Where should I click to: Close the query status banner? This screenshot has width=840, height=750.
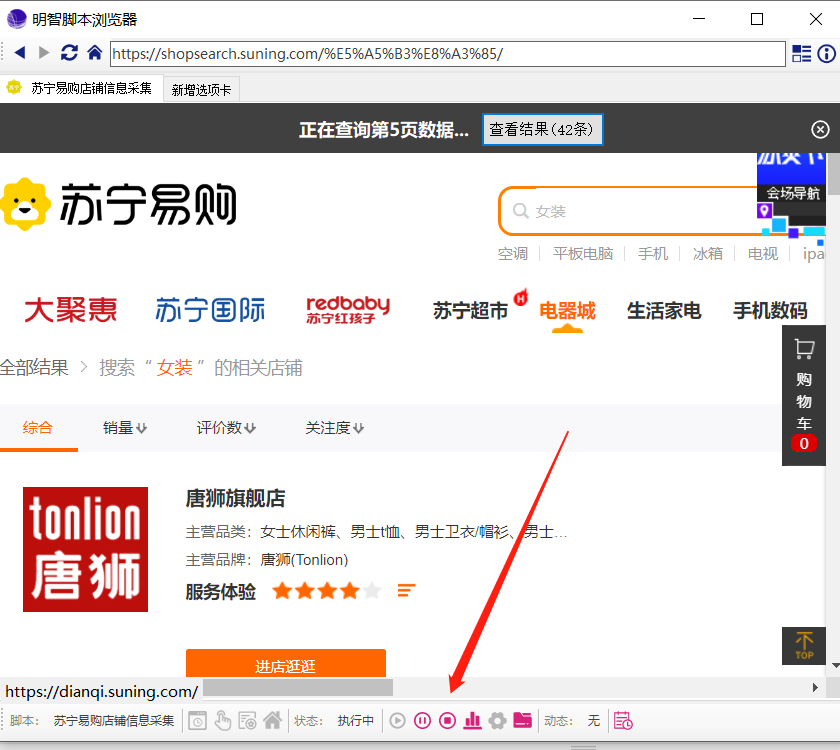coord(820,129)
